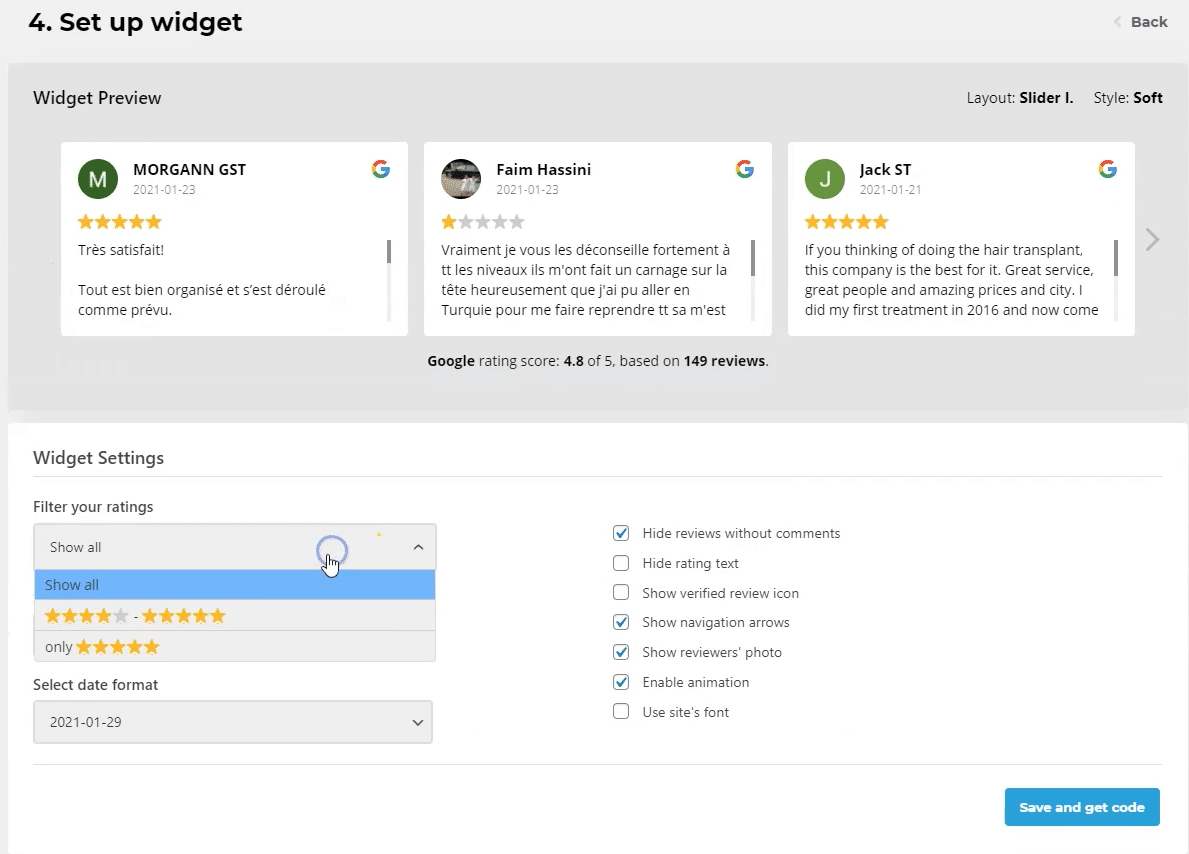Click the Soft style label
The height and width of the screenshot is (854, 1189).
1147,98
